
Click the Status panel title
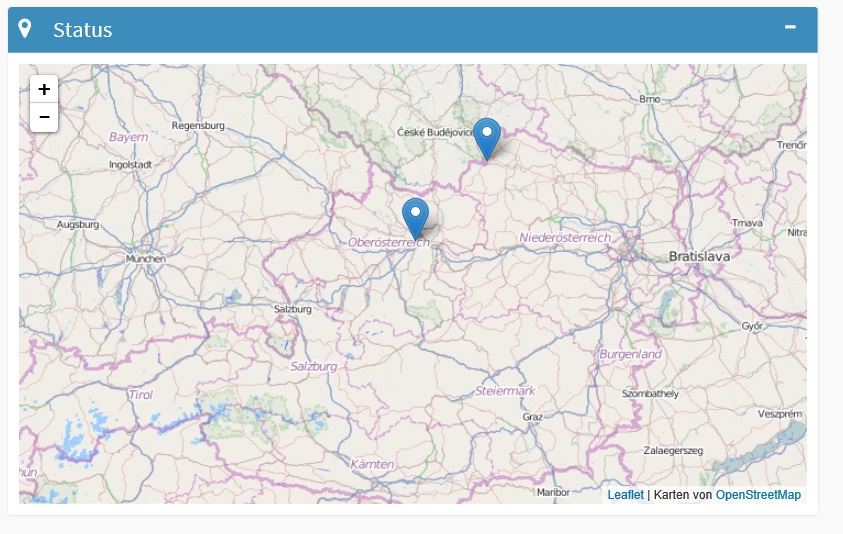coord(83,30)
